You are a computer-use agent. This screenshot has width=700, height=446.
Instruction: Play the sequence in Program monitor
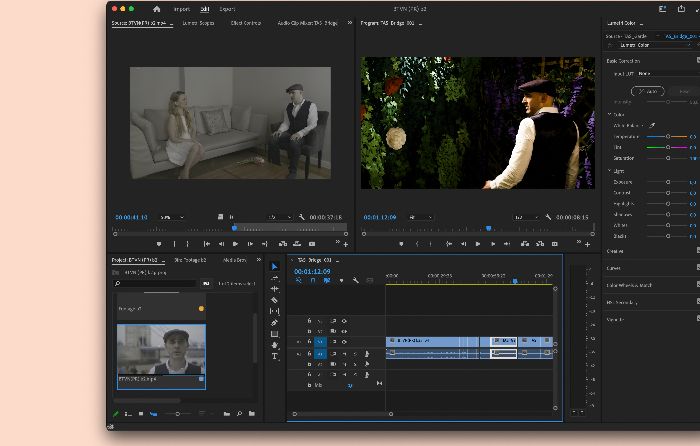[478, 244]
